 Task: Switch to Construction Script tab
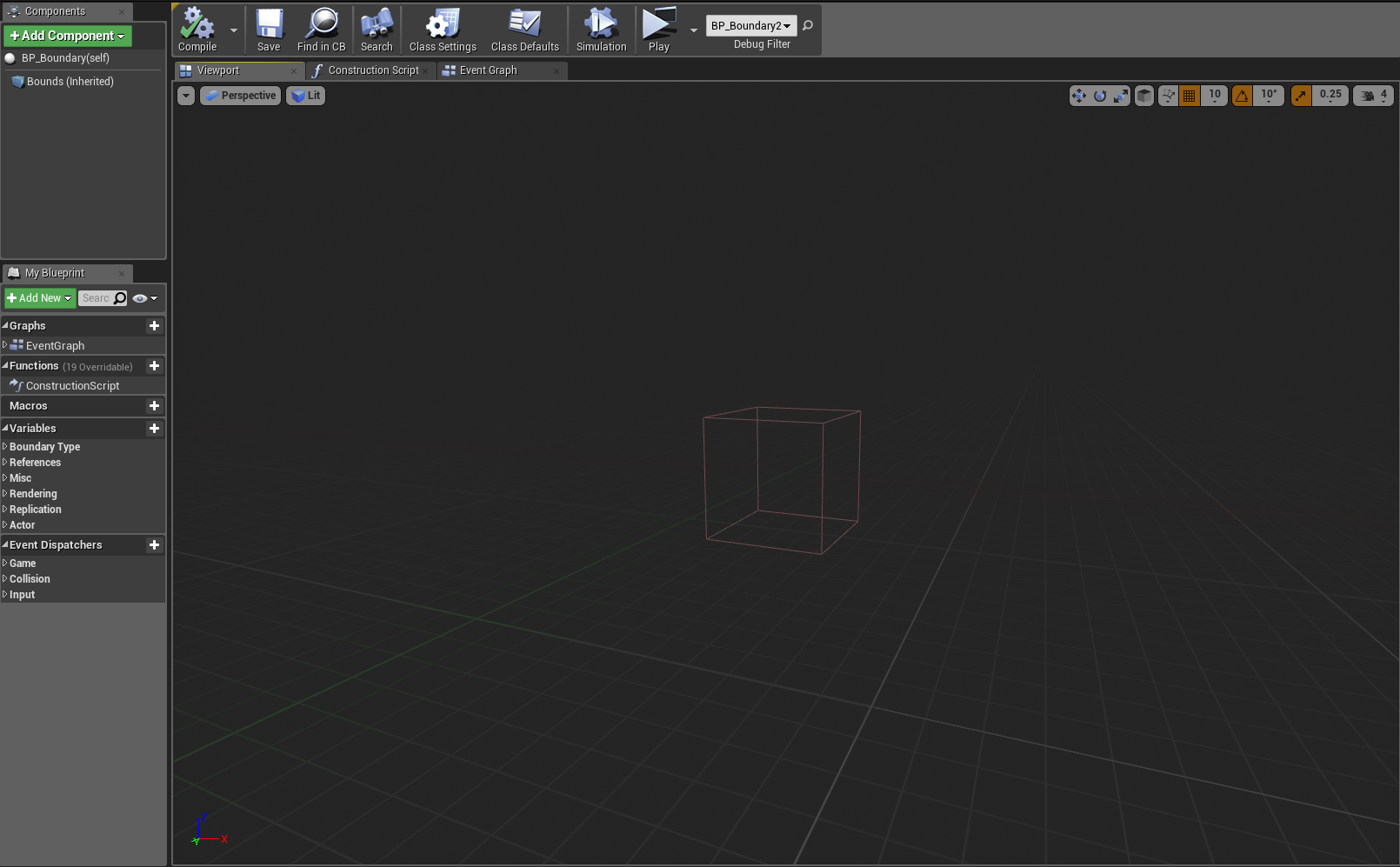373,70
